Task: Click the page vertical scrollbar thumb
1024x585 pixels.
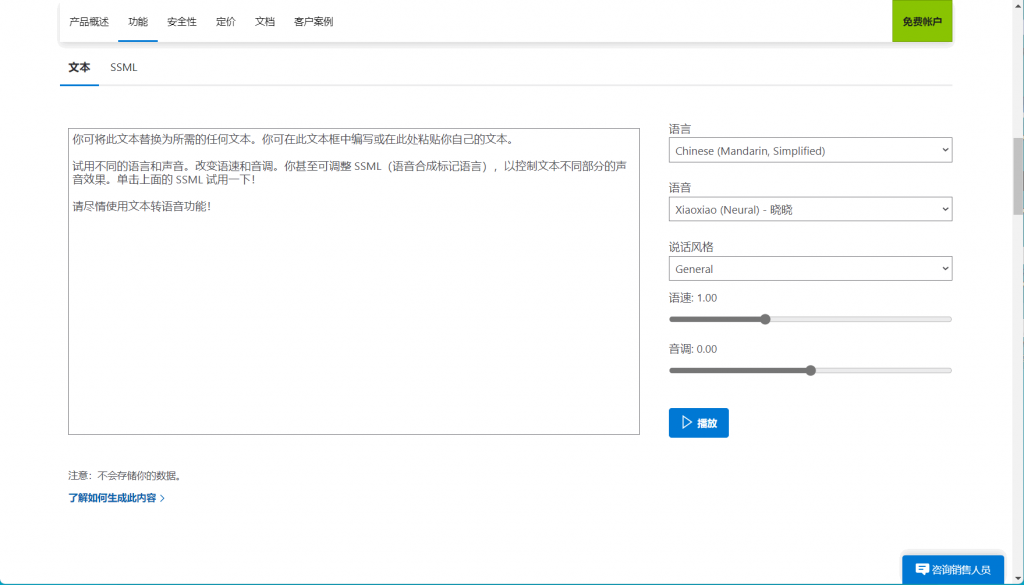Action: click(1018, 176)
